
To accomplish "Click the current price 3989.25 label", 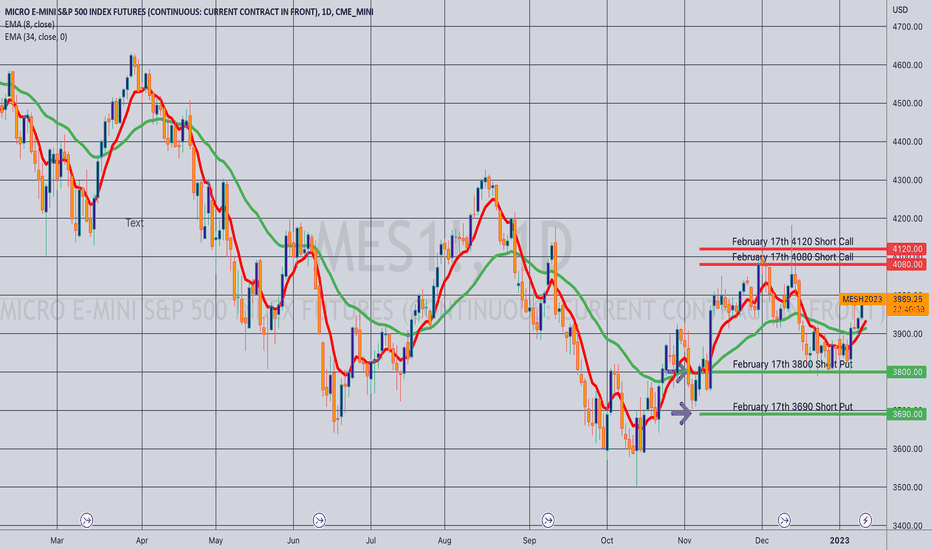I will (908, 299).
